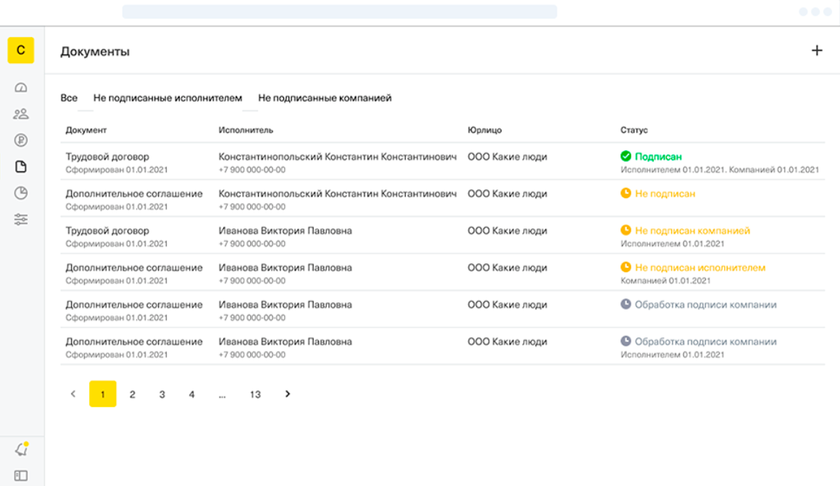Go to page 13 in pagination
Screen dimensions: 840x486
(255, 394)
